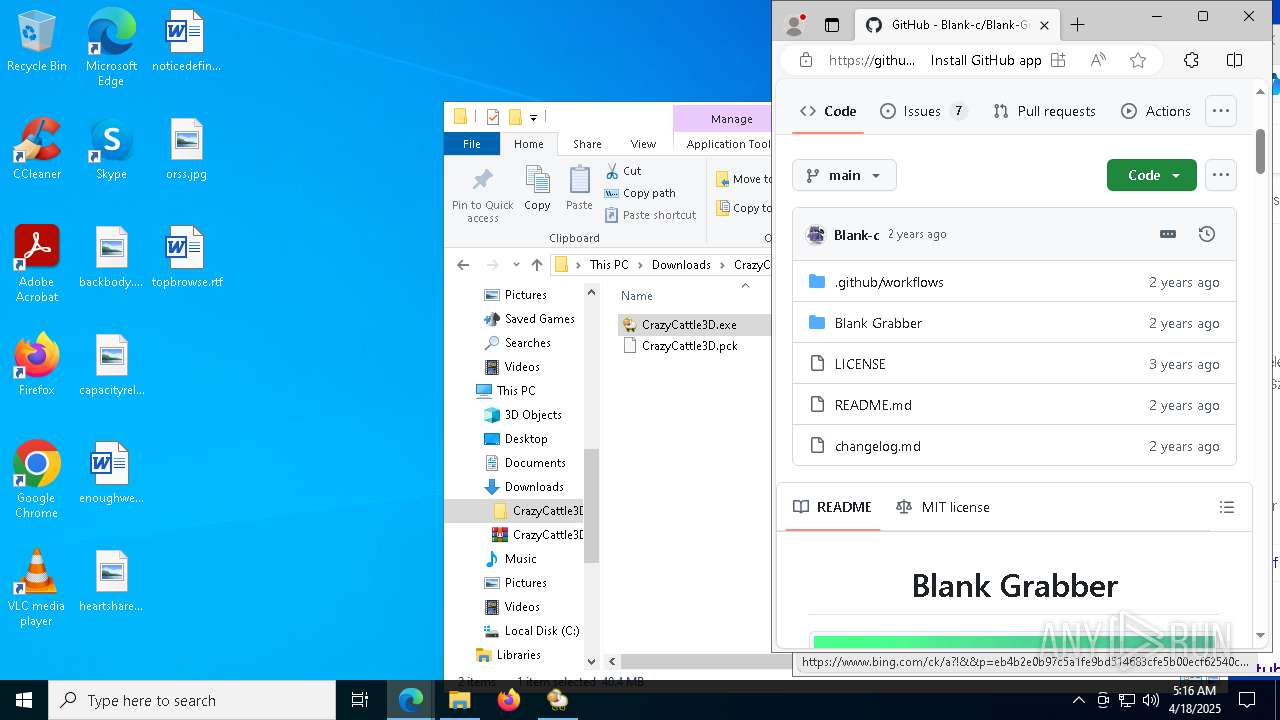Activate Read aloud icon in Edge address bar

point(1098,60)
